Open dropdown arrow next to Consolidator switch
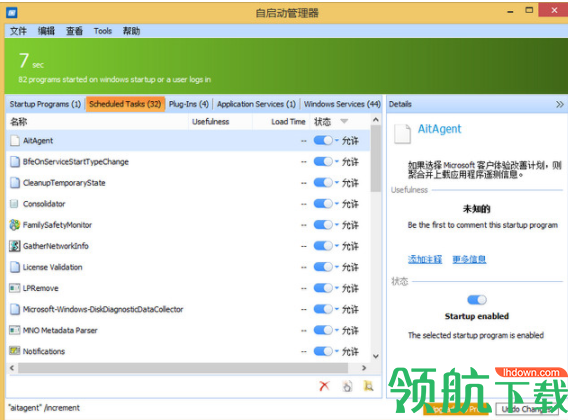The width and height of the screenshot is (568, 420). [x=337, y=204]
